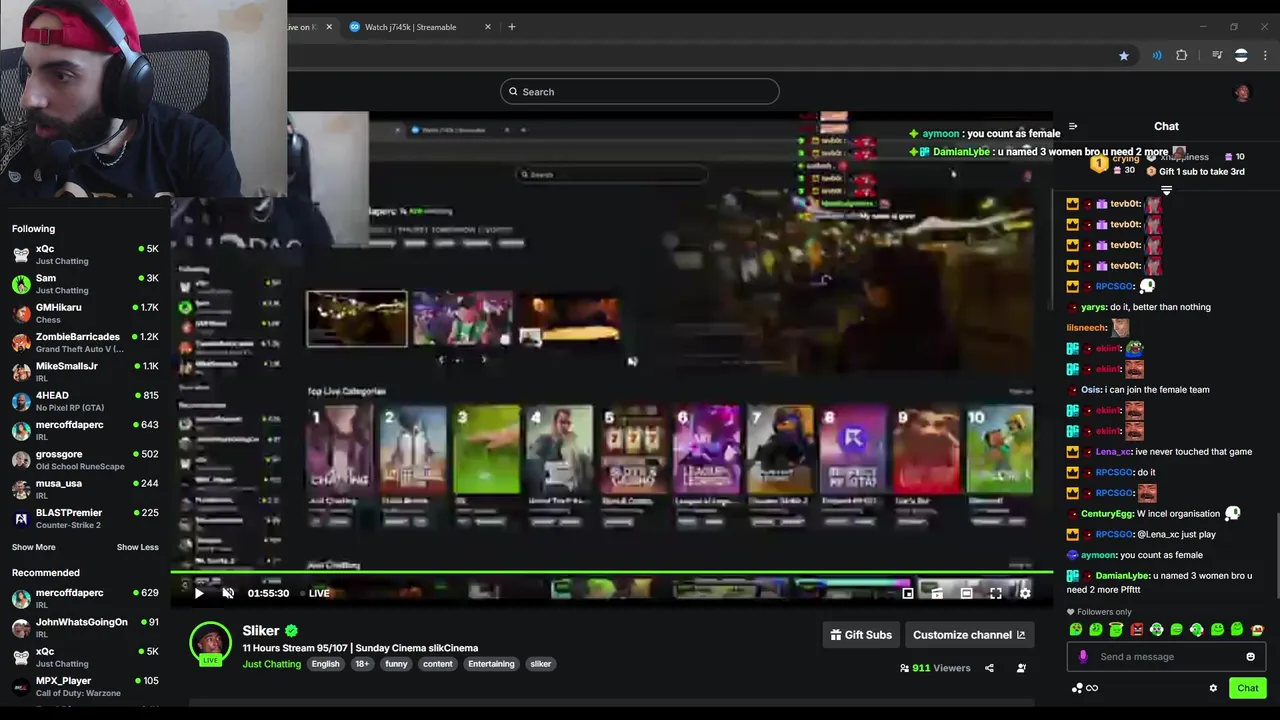Open a new browser tab
This screenshot has width=1280, height=720.
512,27
